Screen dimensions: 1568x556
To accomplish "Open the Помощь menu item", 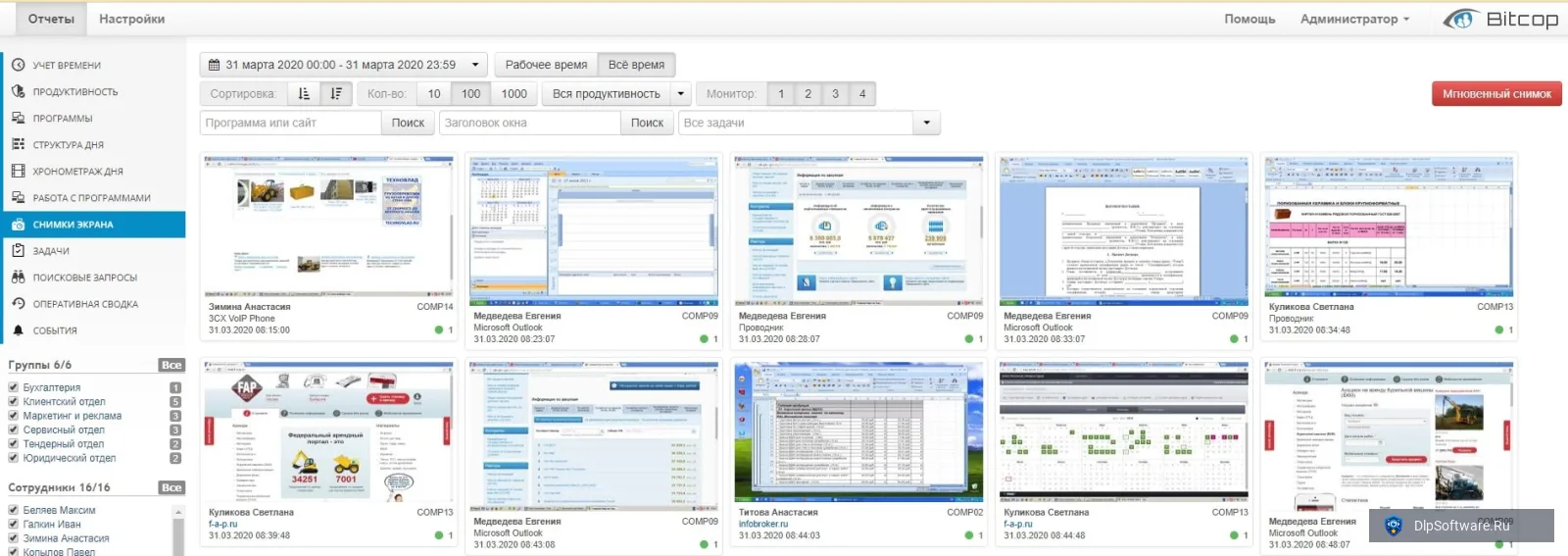I will pyautogui.click(x=1249, y=19).
